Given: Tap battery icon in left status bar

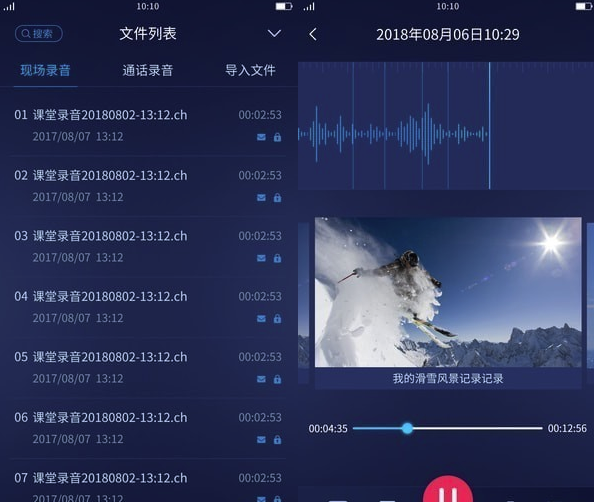Looking at the screenshot, I should click(284, 6).
